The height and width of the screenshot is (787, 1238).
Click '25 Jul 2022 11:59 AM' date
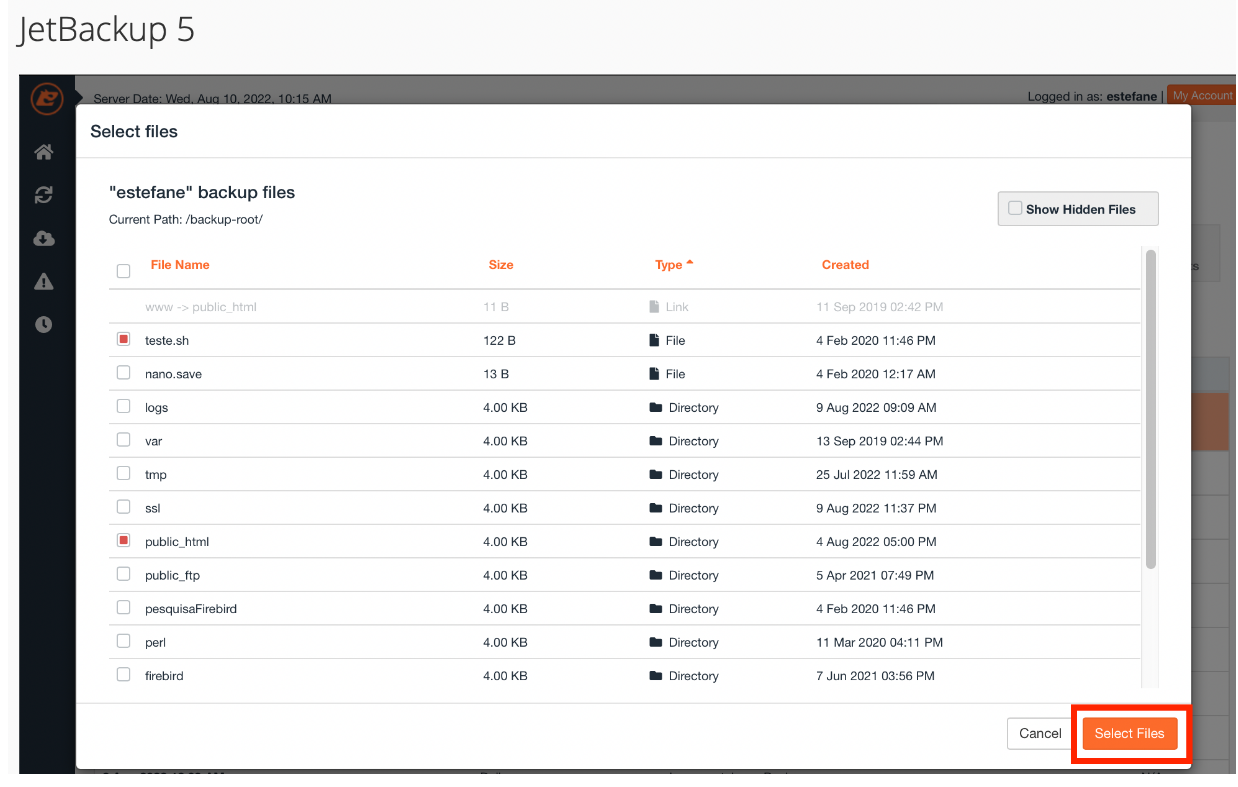(877, 475)
